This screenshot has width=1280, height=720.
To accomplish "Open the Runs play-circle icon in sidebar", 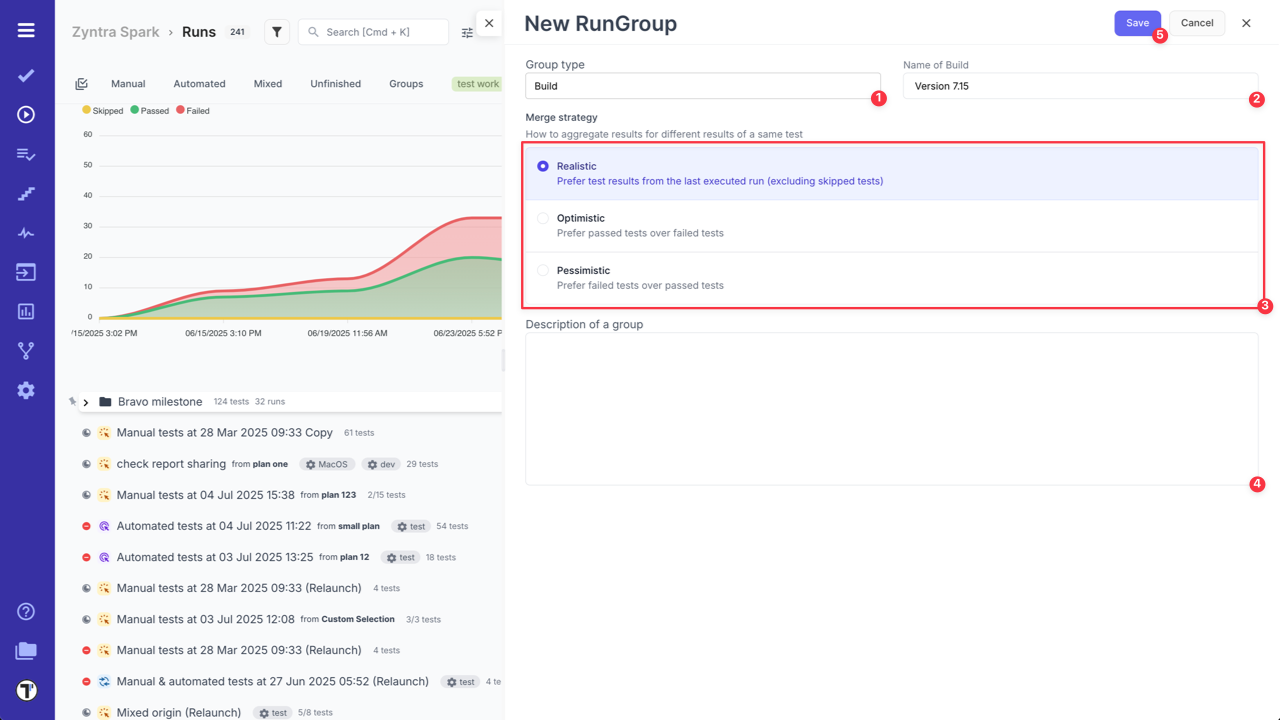I will click(x=25, y=113).
